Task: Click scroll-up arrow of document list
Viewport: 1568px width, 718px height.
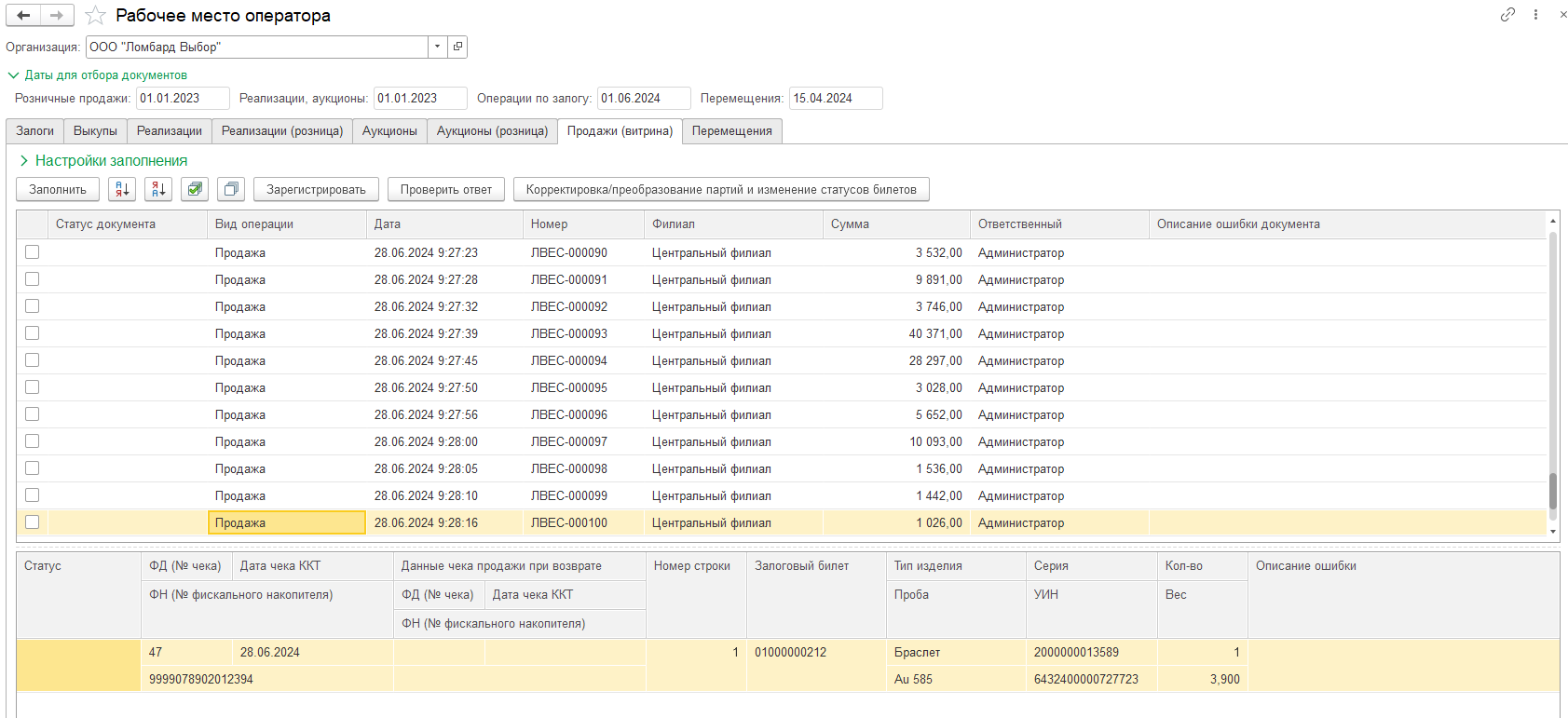Action: point(1552,221)
